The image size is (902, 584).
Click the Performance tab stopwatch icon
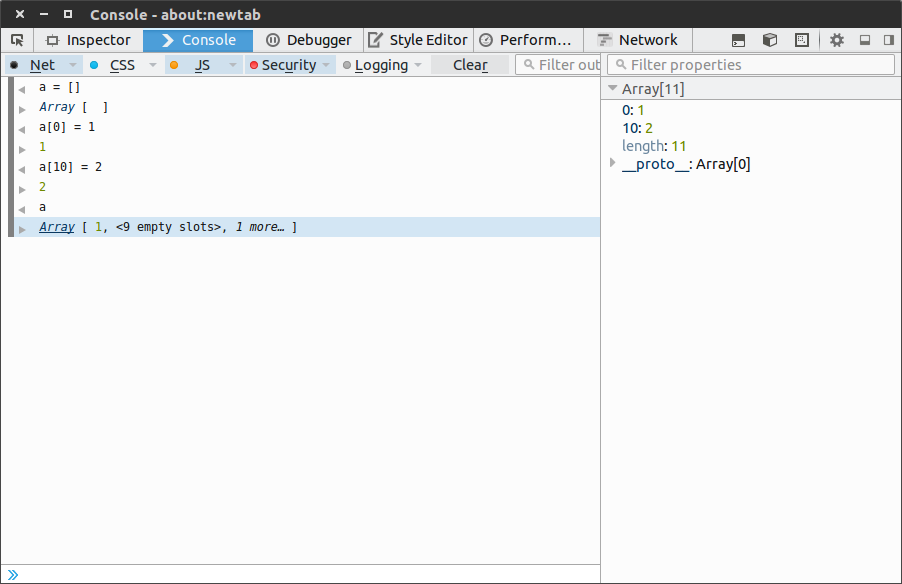coord(486,40)
